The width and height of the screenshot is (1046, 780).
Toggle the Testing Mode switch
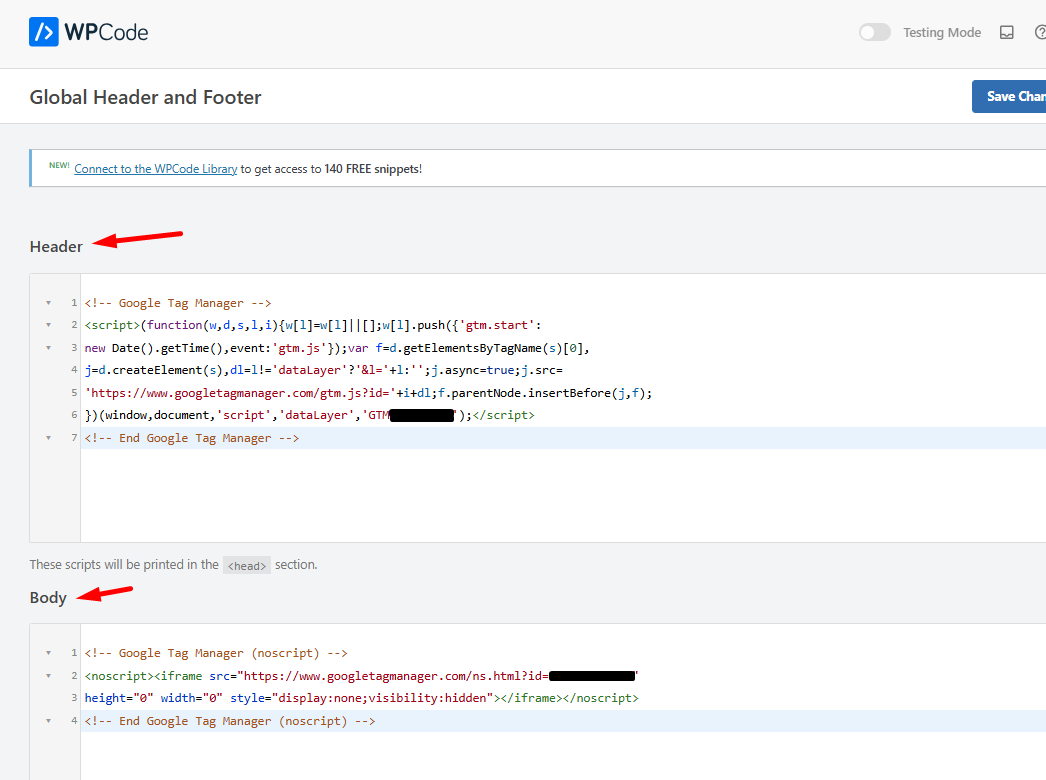(875, 32)
